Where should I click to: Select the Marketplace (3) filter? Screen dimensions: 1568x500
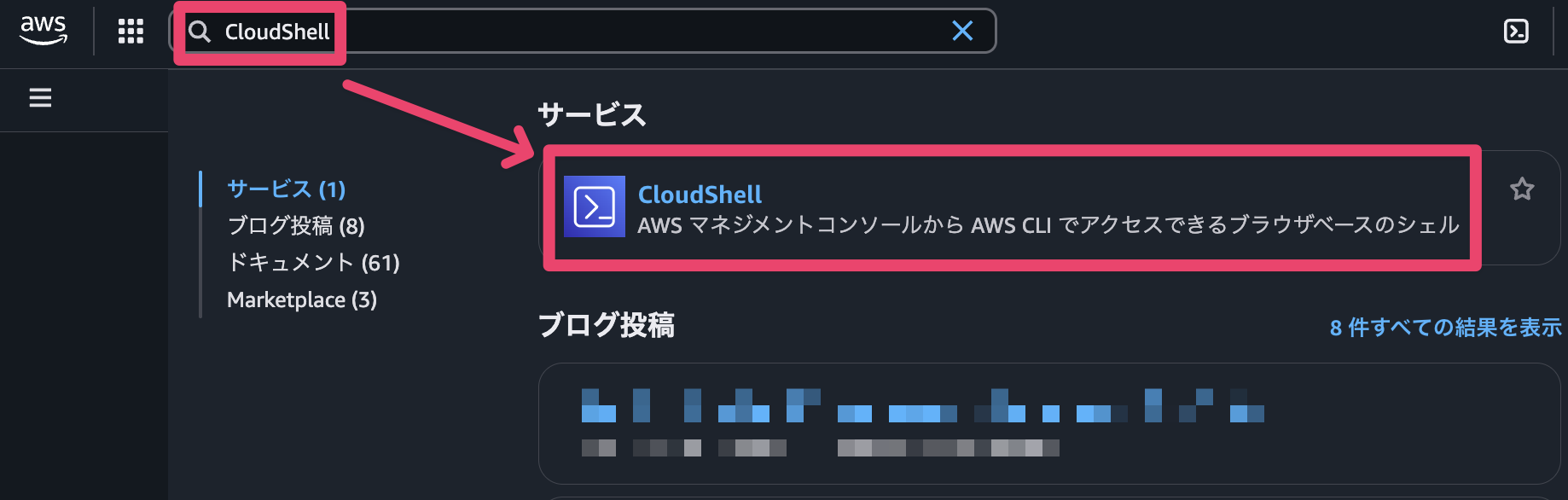click(301, 300)
